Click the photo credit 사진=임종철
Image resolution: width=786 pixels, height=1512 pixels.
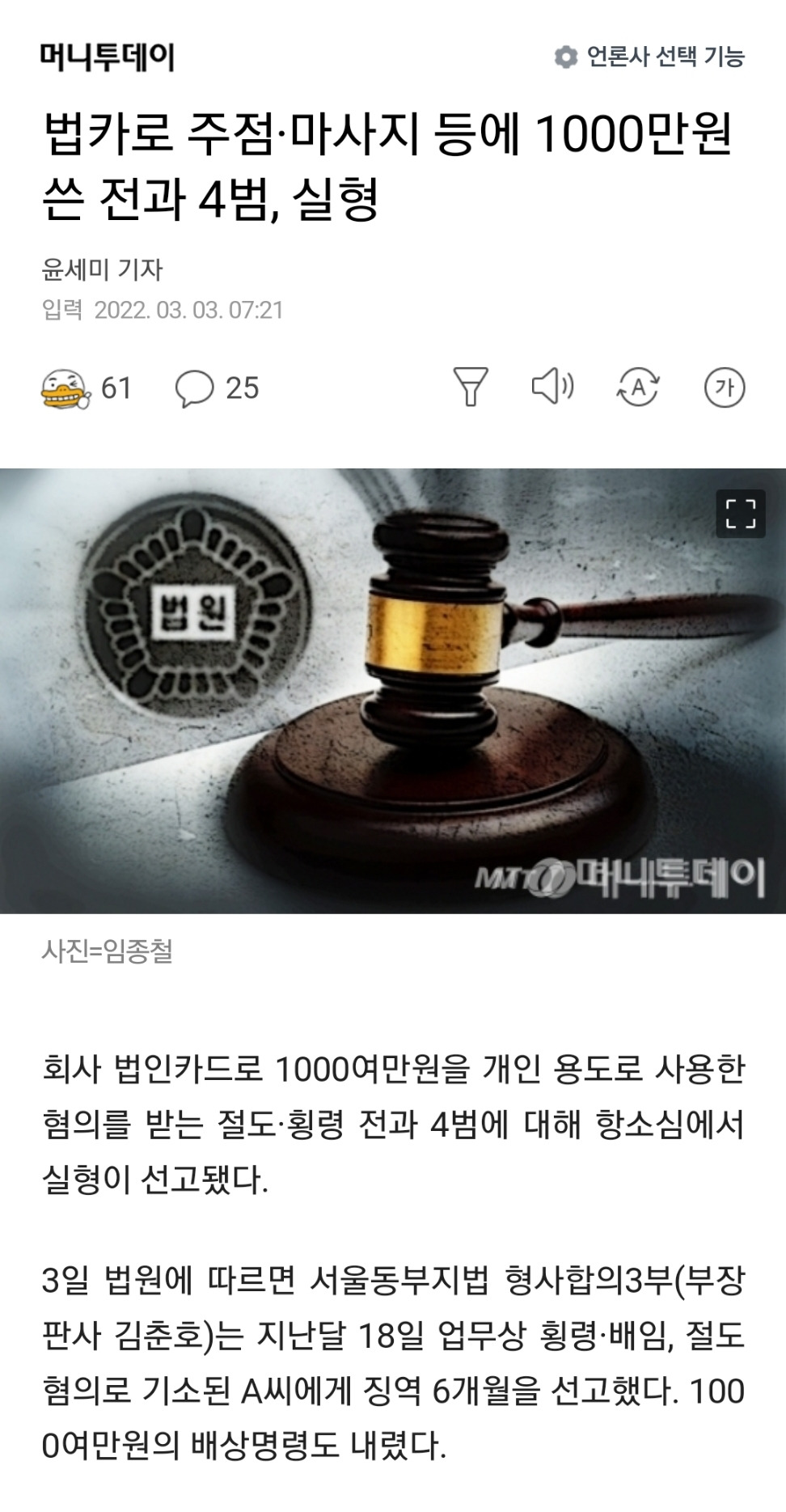[108, 951]
